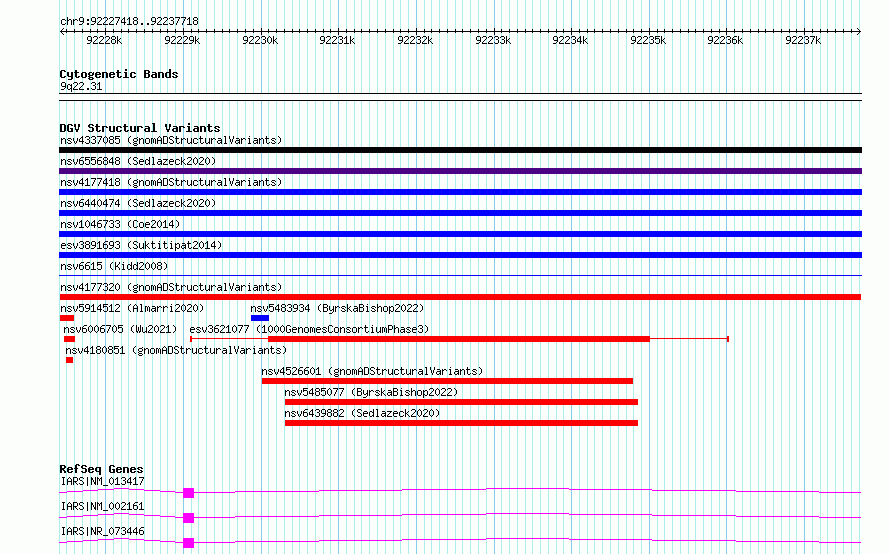Select the nsv6556848 purple variant bar
The width and height of the screenshot is (890, 554).
point(460,171)
